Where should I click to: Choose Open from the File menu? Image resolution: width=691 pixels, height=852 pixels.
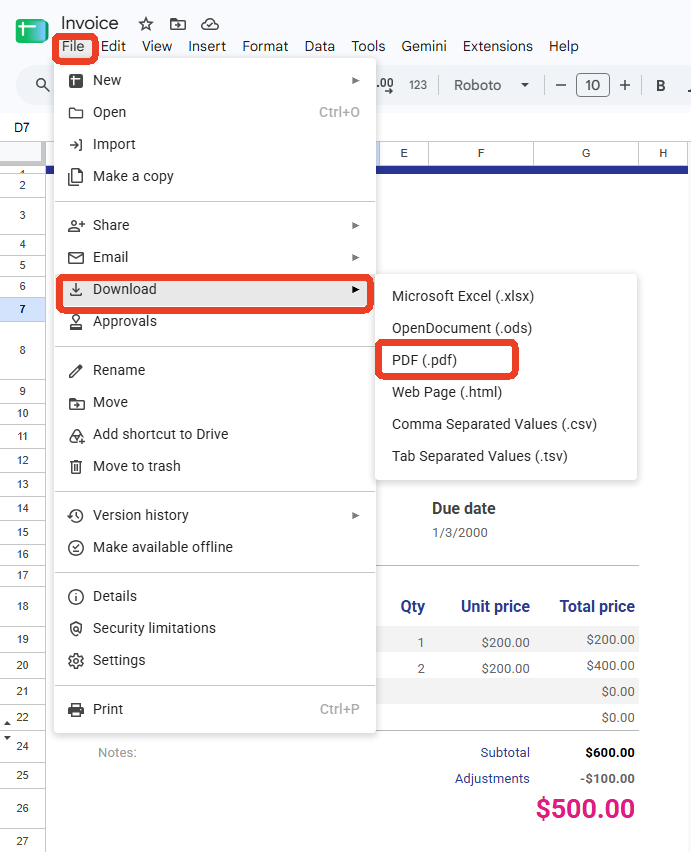point(215,112)
